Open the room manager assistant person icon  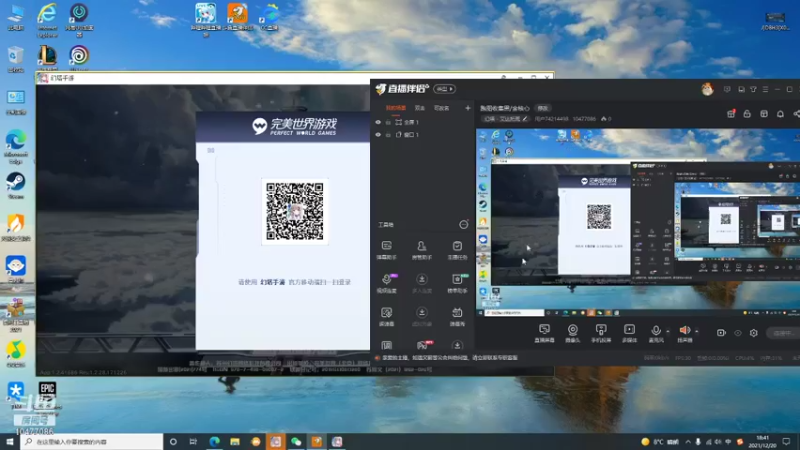(x=421, y=250)
